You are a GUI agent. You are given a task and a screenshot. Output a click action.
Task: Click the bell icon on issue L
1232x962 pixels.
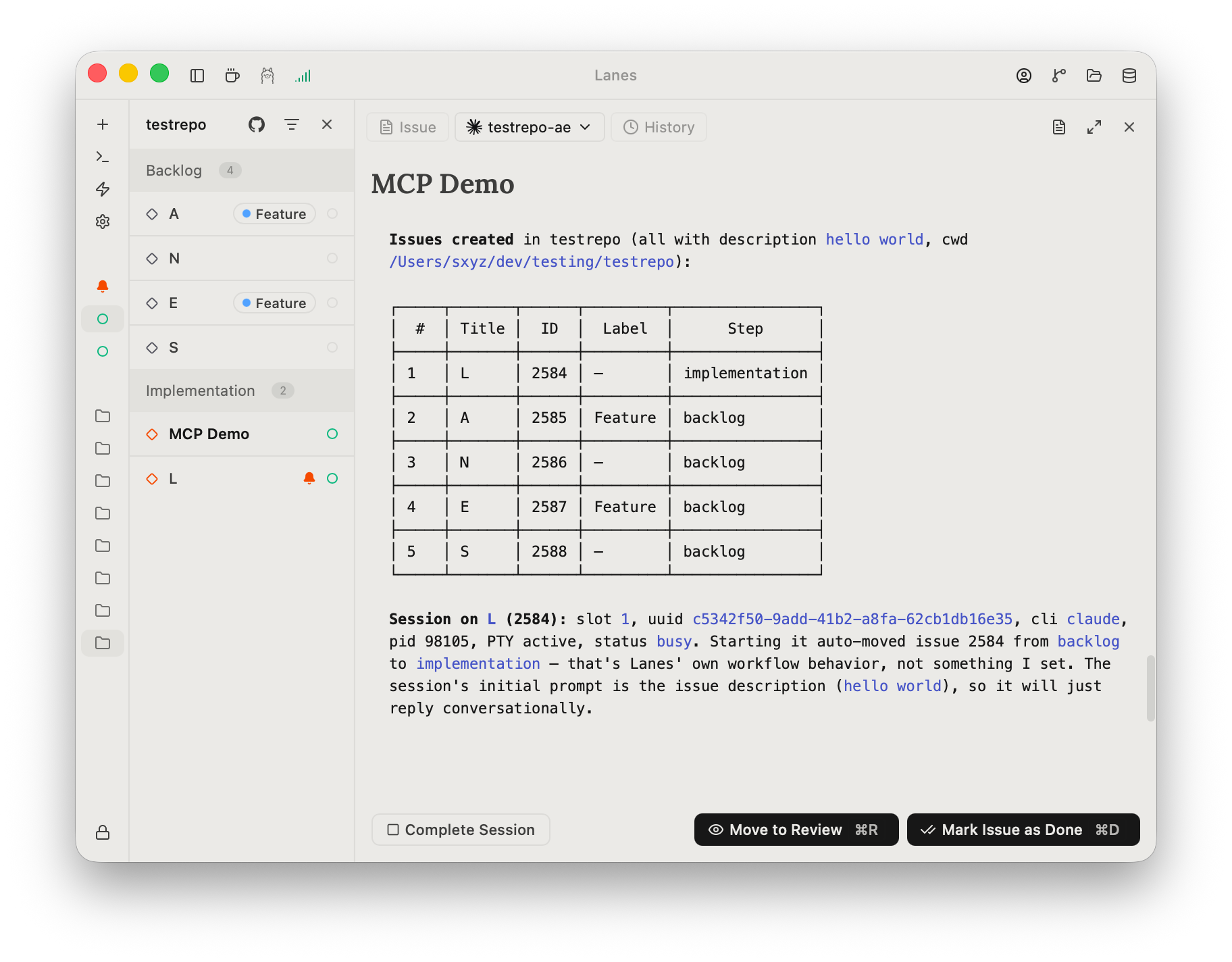309,478
